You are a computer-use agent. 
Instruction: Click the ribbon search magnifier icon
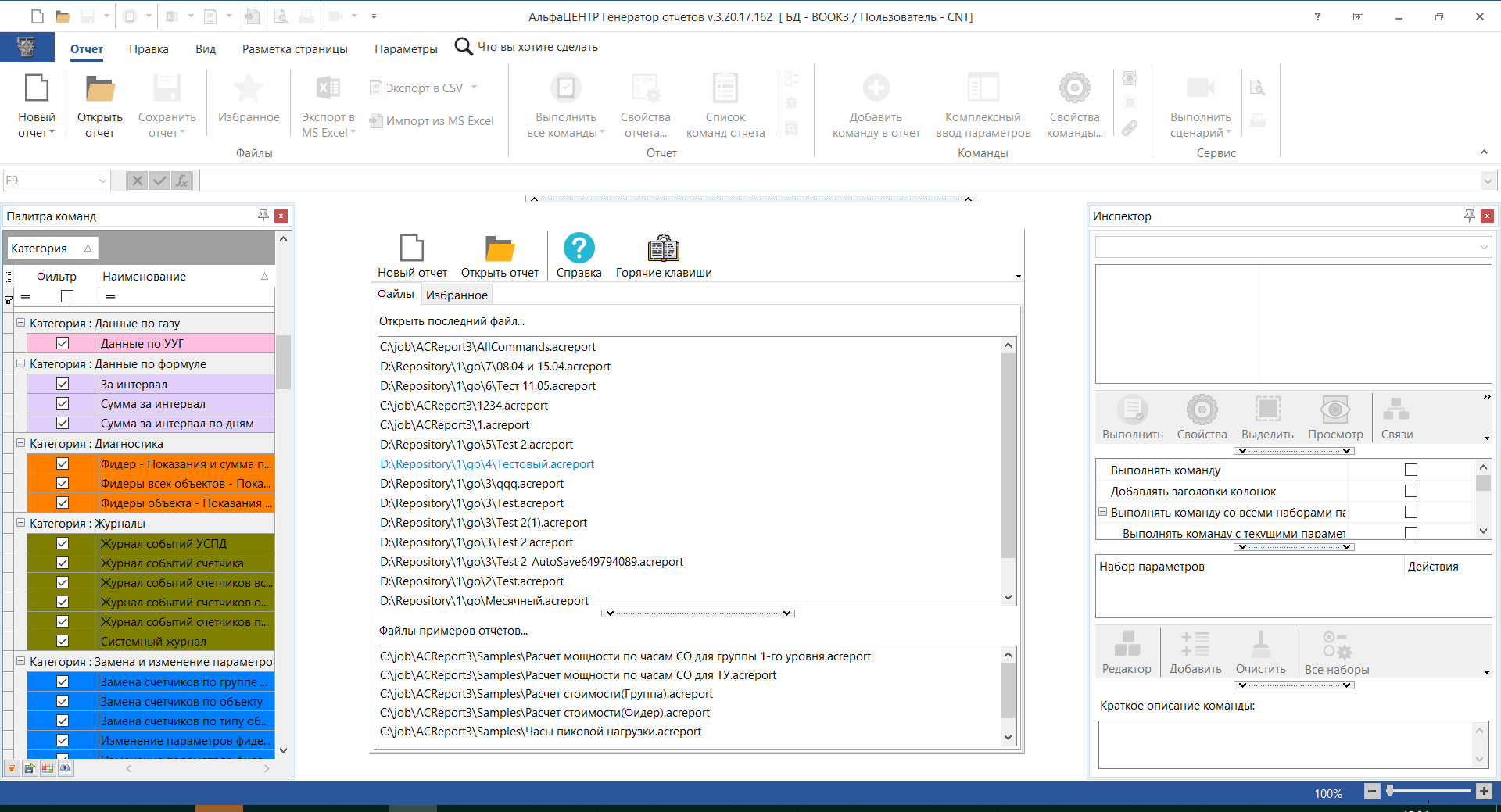tap(464, 47)
